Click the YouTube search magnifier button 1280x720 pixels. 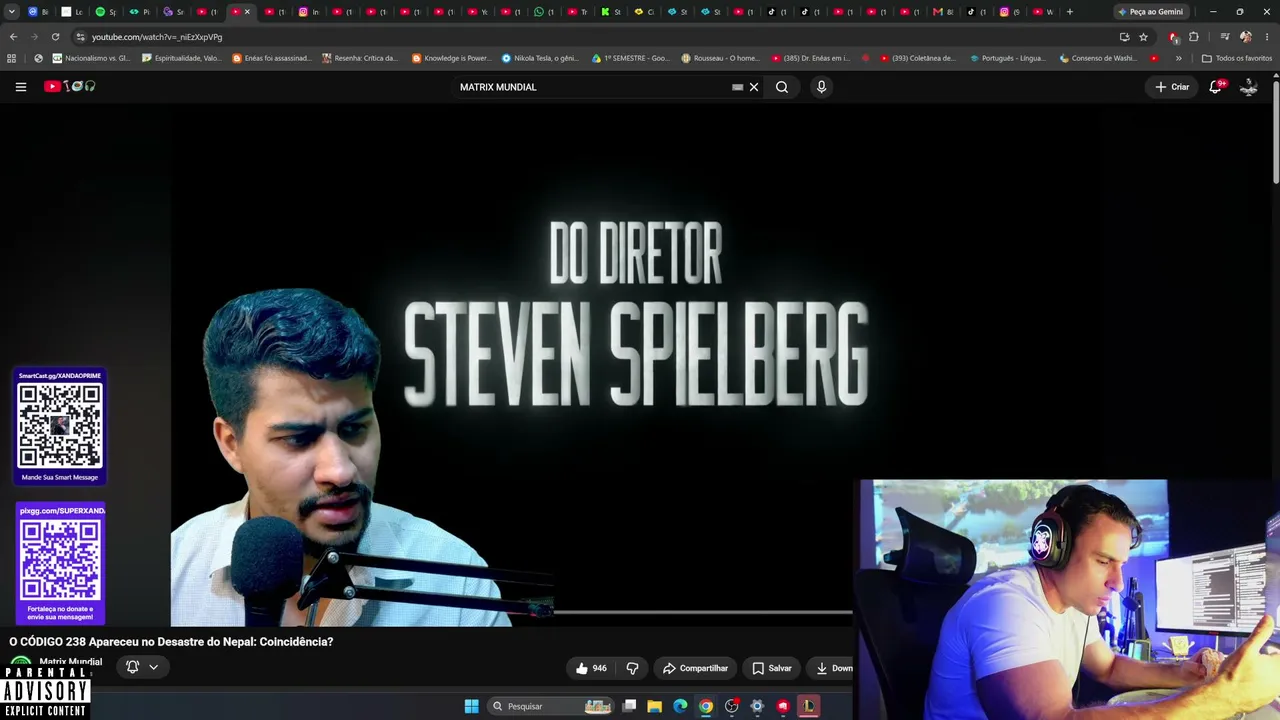782,87
